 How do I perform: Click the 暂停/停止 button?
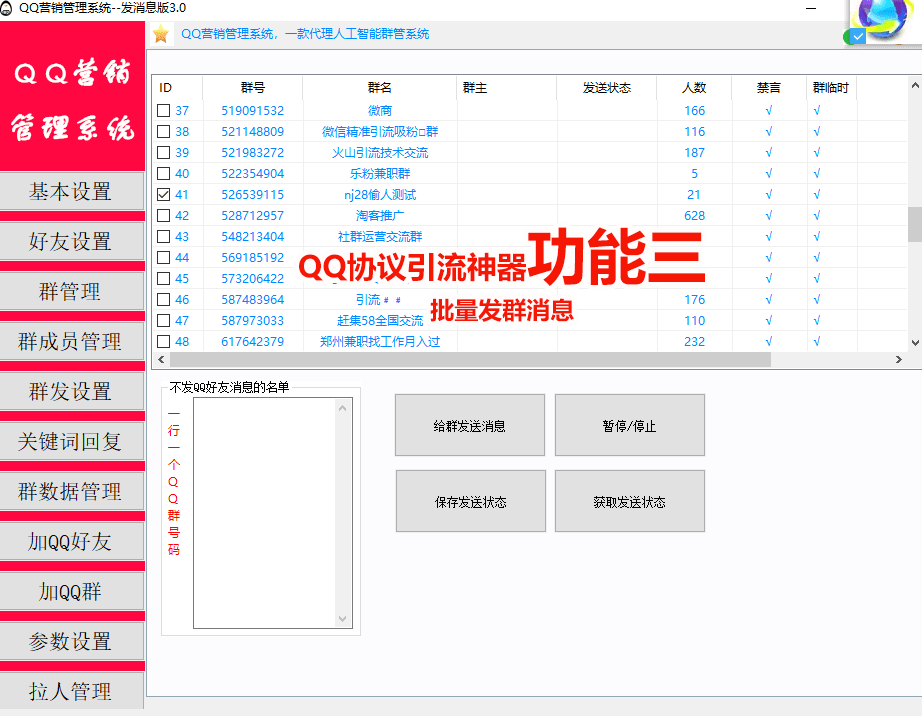[629, 426]
